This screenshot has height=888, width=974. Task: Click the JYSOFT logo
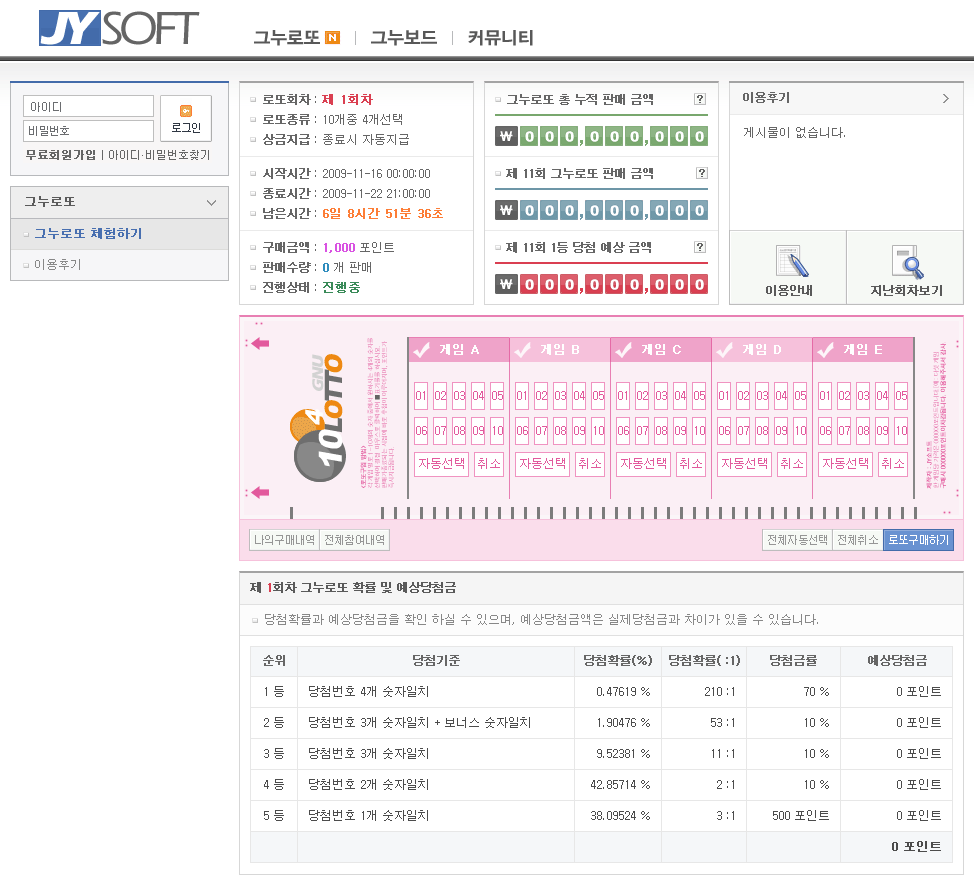click(118, 28)
